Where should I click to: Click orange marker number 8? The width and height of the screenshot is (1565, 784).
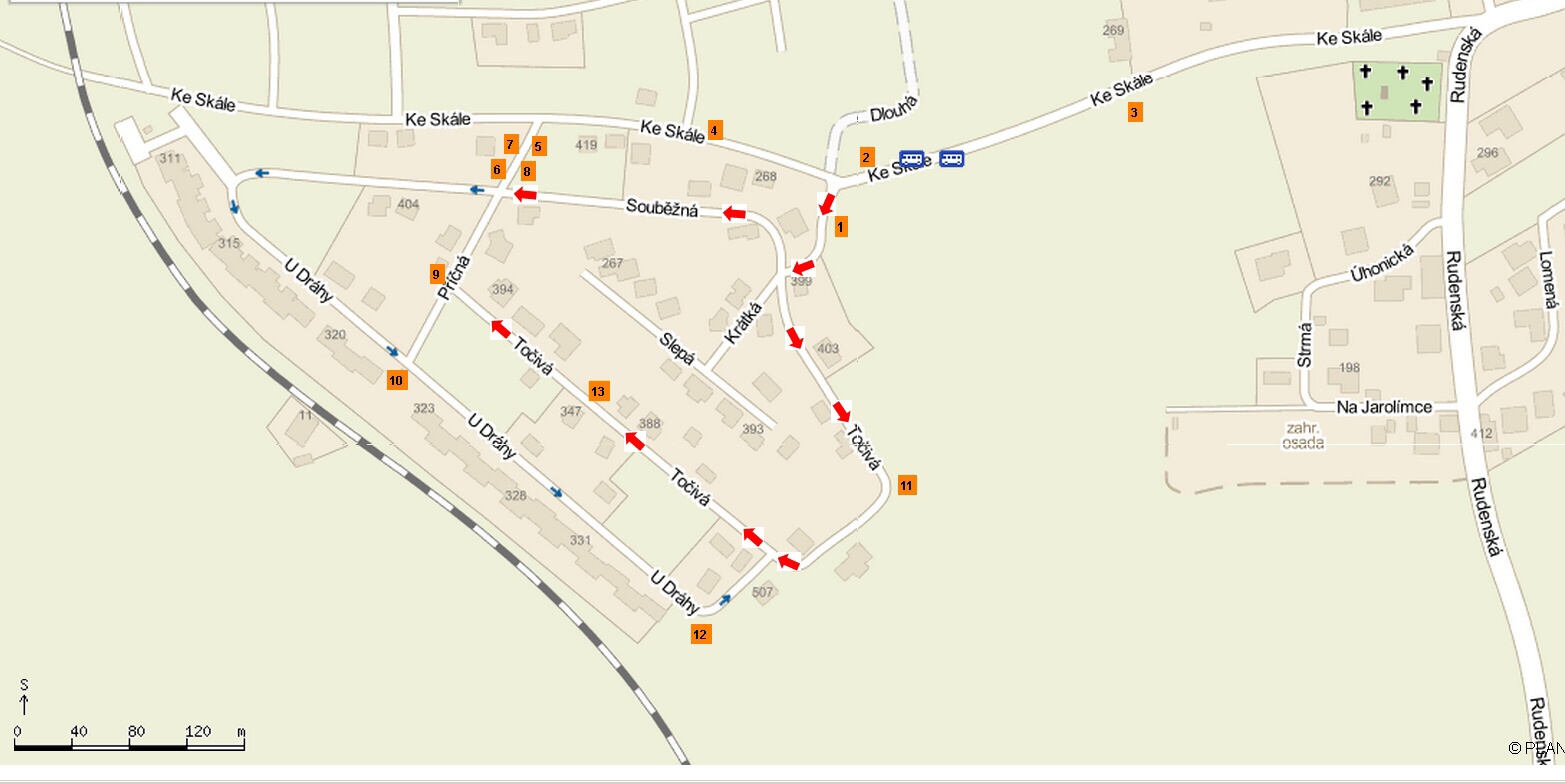point(528,171)
